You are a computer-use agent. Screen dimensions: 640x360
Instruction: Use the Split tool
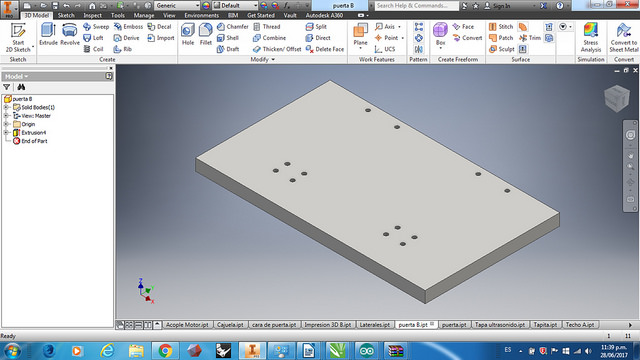pyautogui.click(x=316, y=27)
